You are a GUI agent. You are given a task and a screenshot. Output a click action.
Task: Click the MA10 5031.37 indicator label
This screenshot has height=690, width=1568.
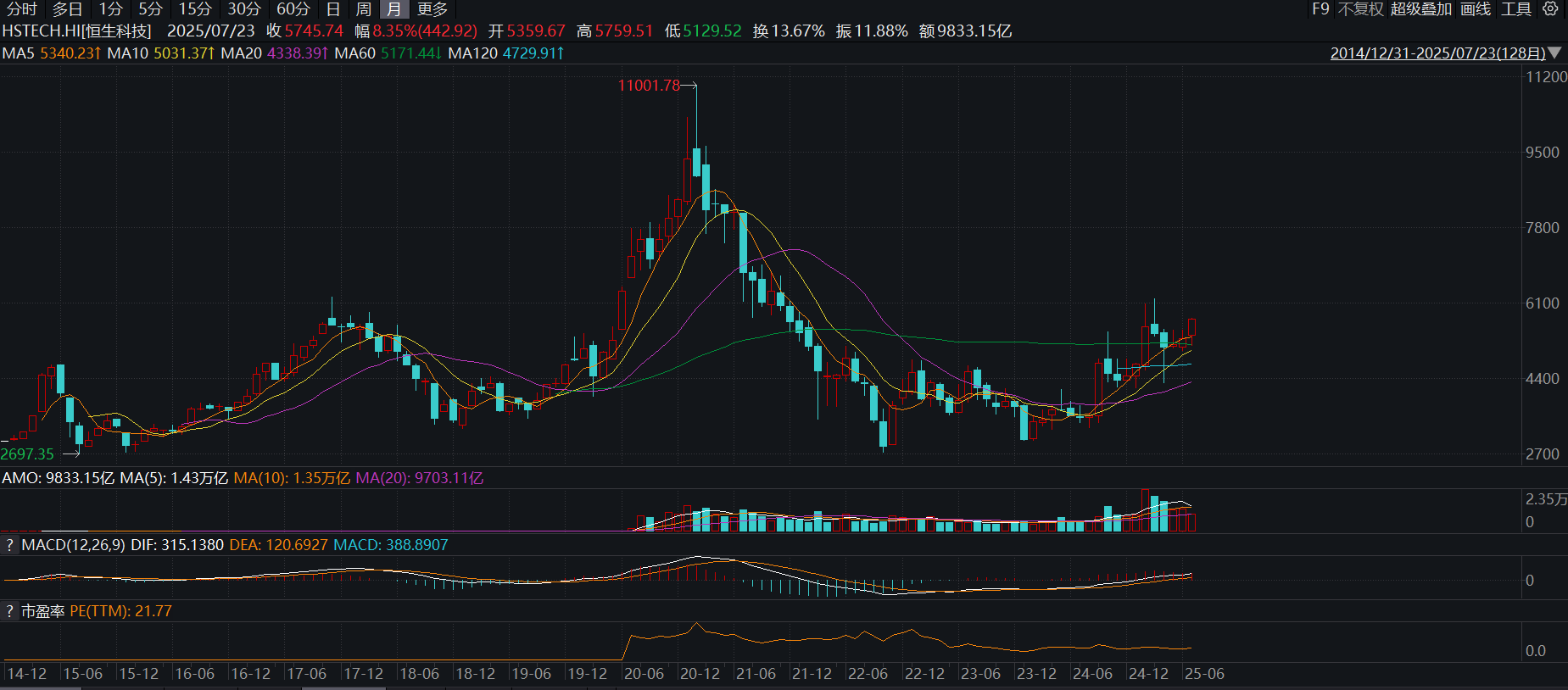pos(161,53)
